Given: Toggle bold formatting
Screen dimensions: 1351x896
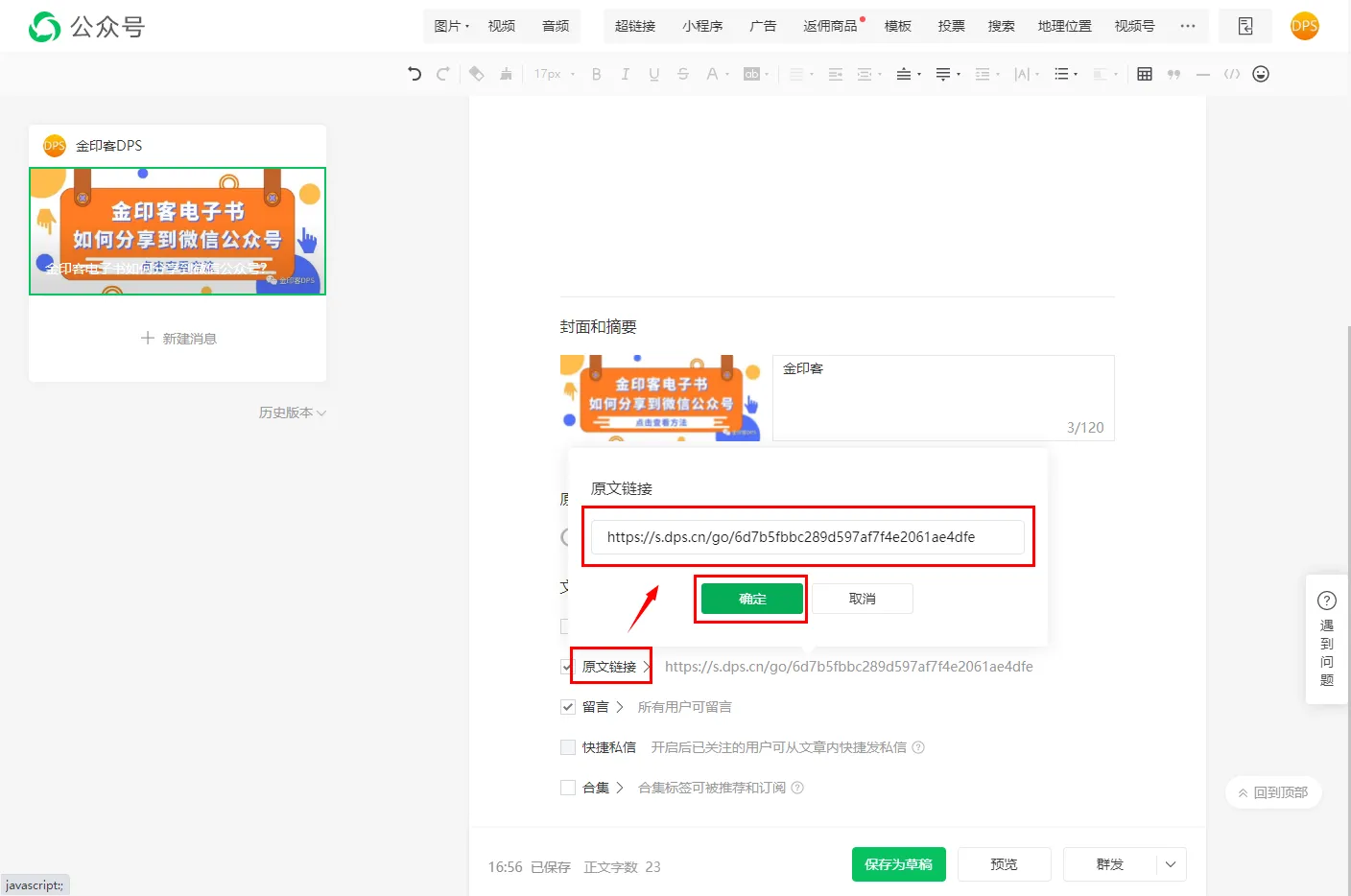Looking at the screenshot, I should [597, 74].
